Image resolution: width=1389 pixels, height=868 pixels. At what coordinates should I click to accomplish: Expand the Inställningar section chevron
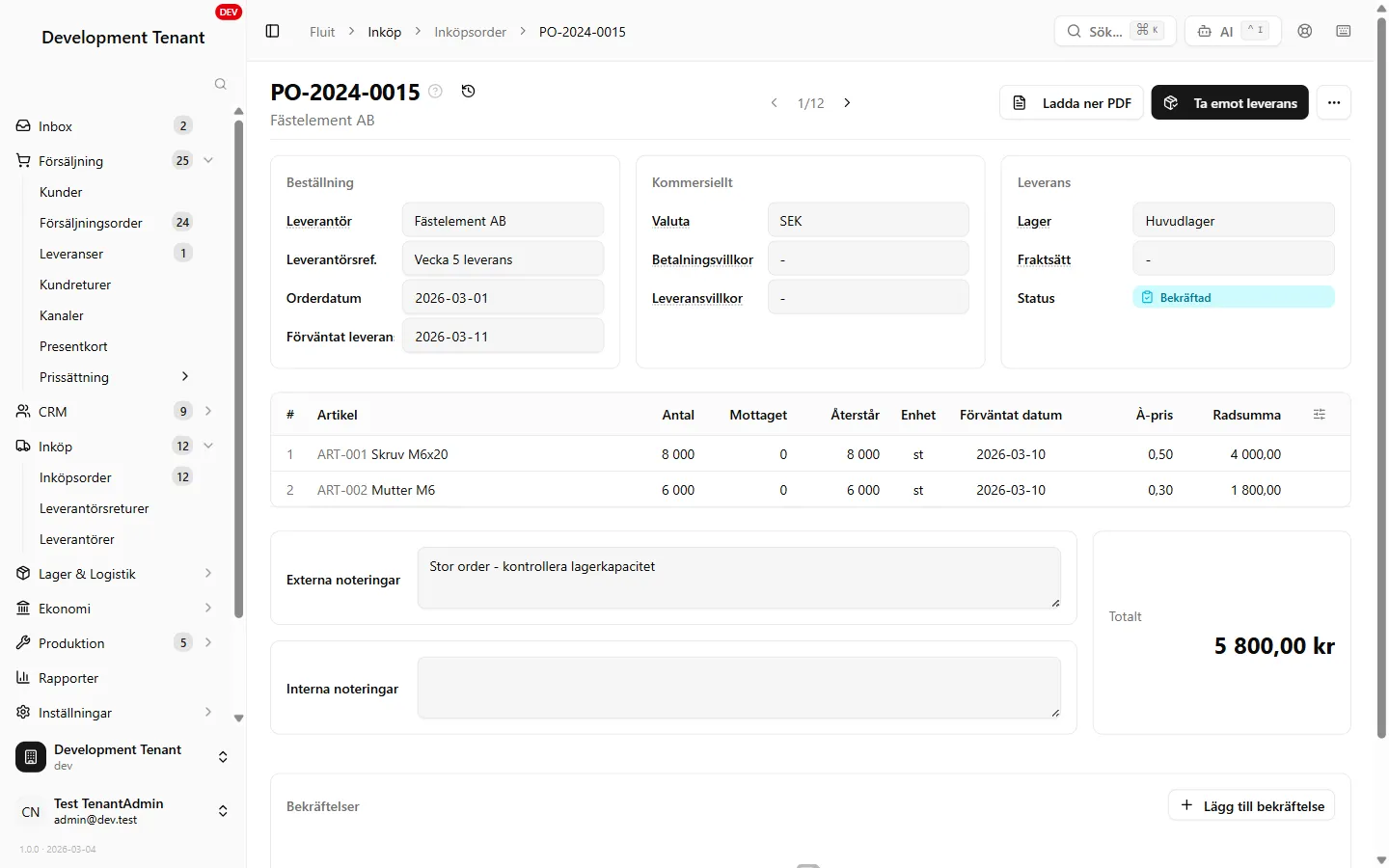208,712
